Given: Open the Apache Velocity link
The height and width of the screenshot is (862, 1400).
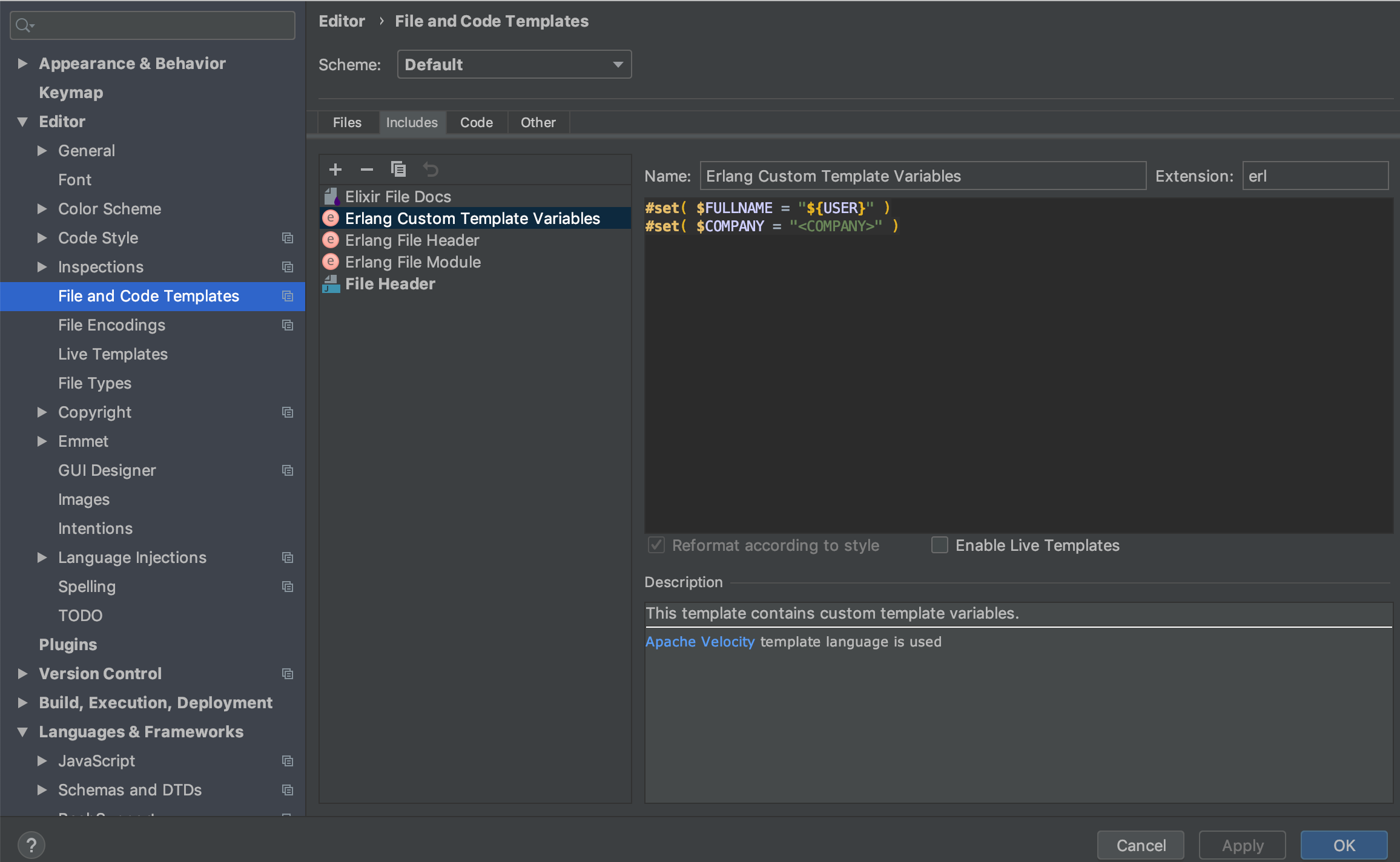Looking at the screenshot, I should [x=700, y=642].
